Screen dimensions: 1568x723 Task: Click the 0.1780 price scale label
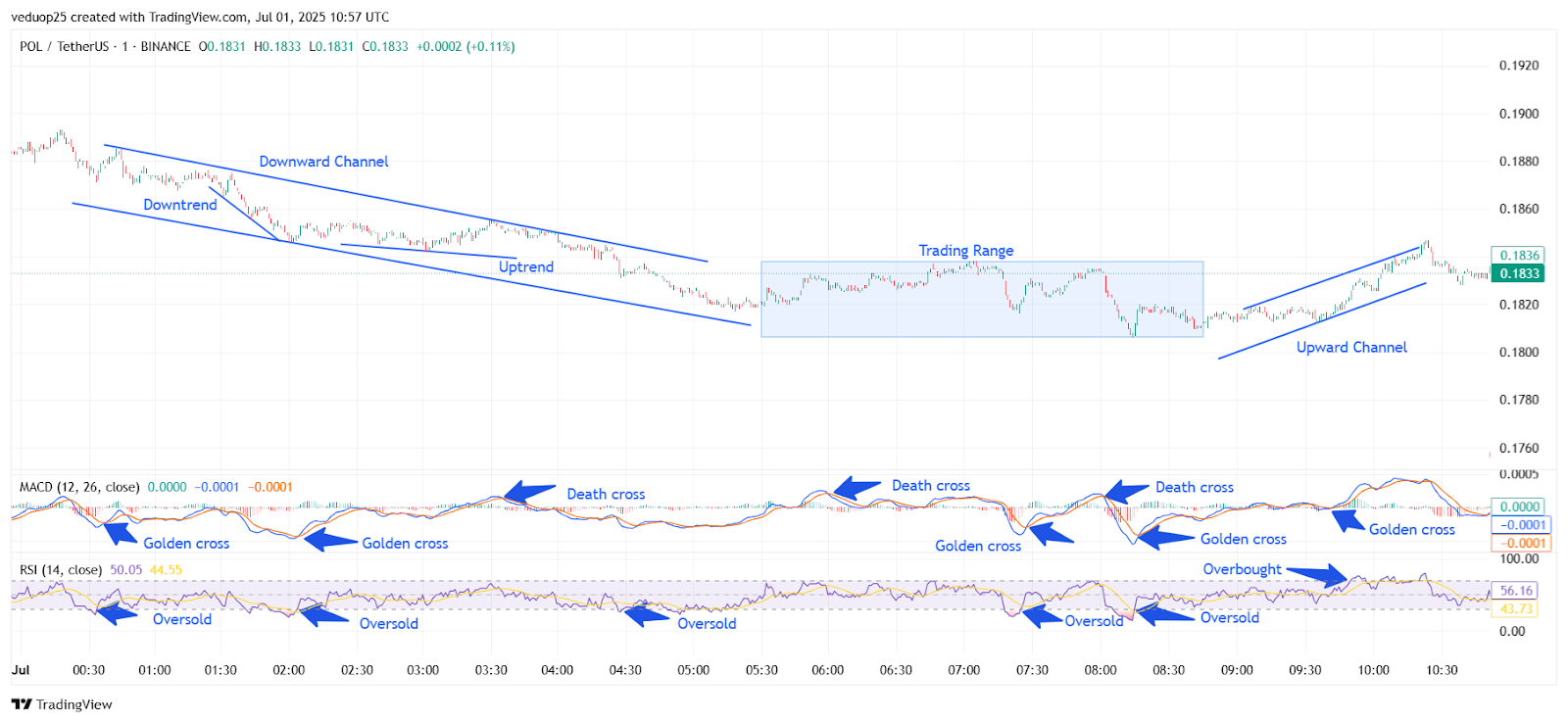click(1519, 400)
